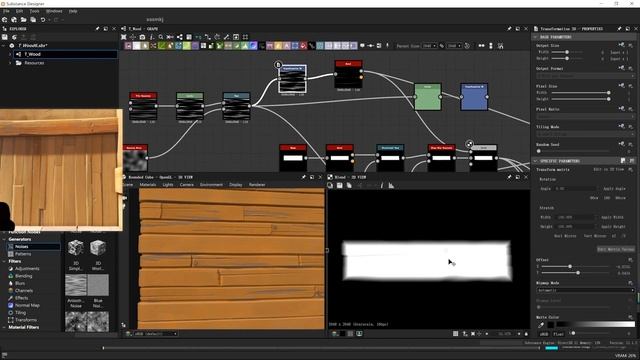Viewport: 640px width, 360px height.
Task: Click the histogram icon in 2D view toolbar
Action: point(391,185)
